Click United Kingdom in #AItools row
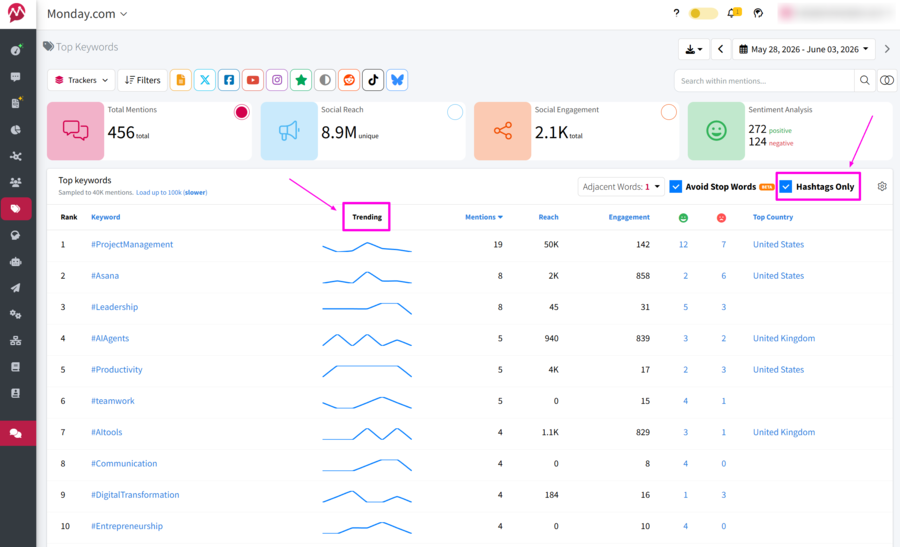900x547 pixels. point(783,432)
